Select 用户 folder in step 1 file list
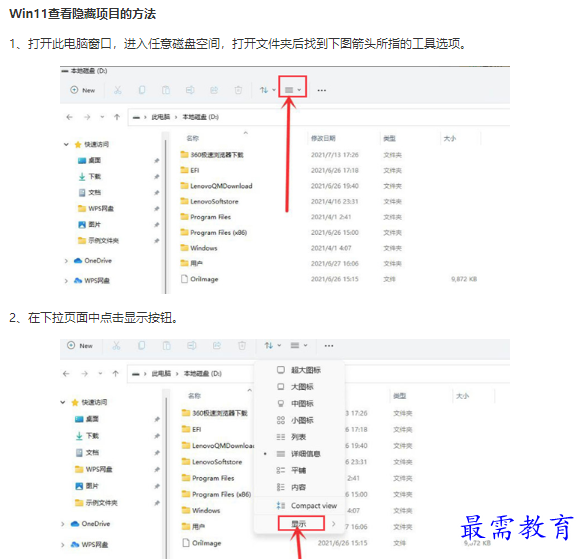 (x=192, y=264)
